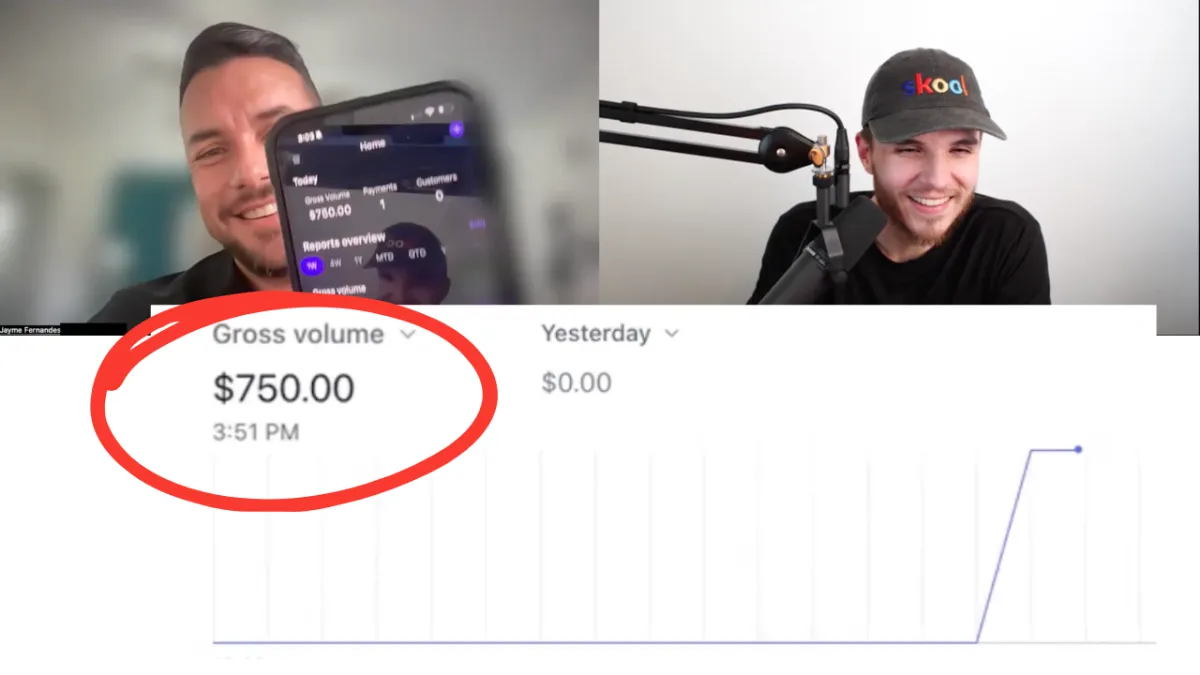Choose the MTD range on phone

385,257
